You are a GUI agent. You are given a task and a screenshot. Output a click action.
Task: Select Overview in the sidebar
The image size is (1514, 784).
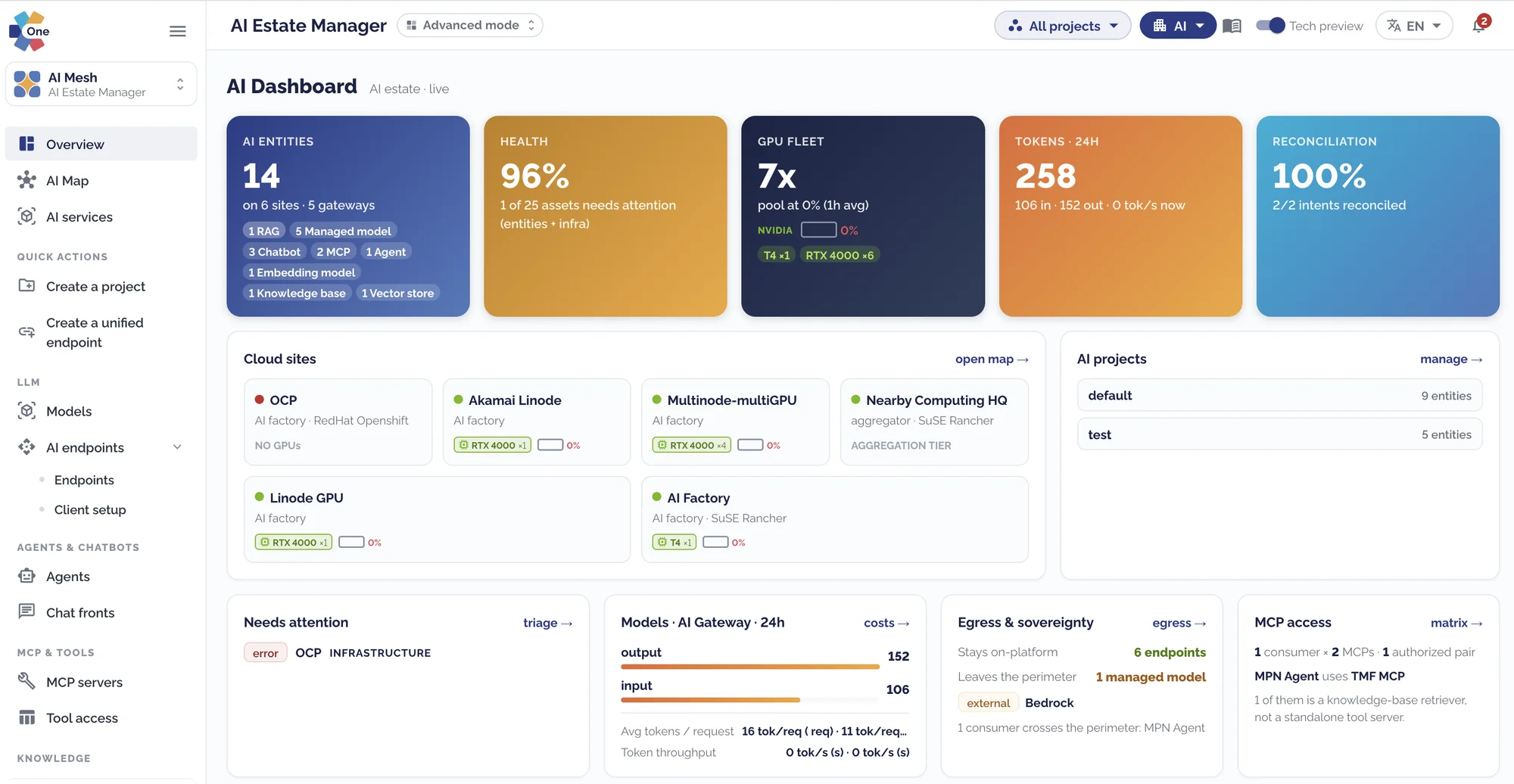click(101, 144)
